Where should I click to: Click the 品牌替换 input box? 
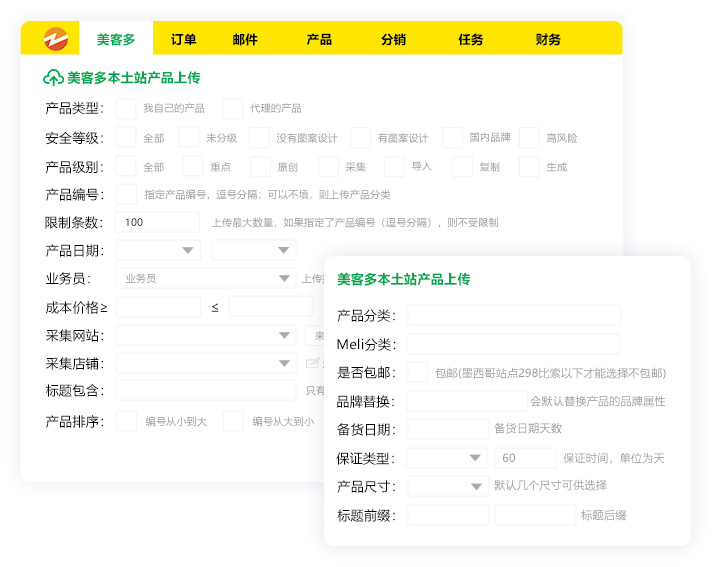point(466,401)
